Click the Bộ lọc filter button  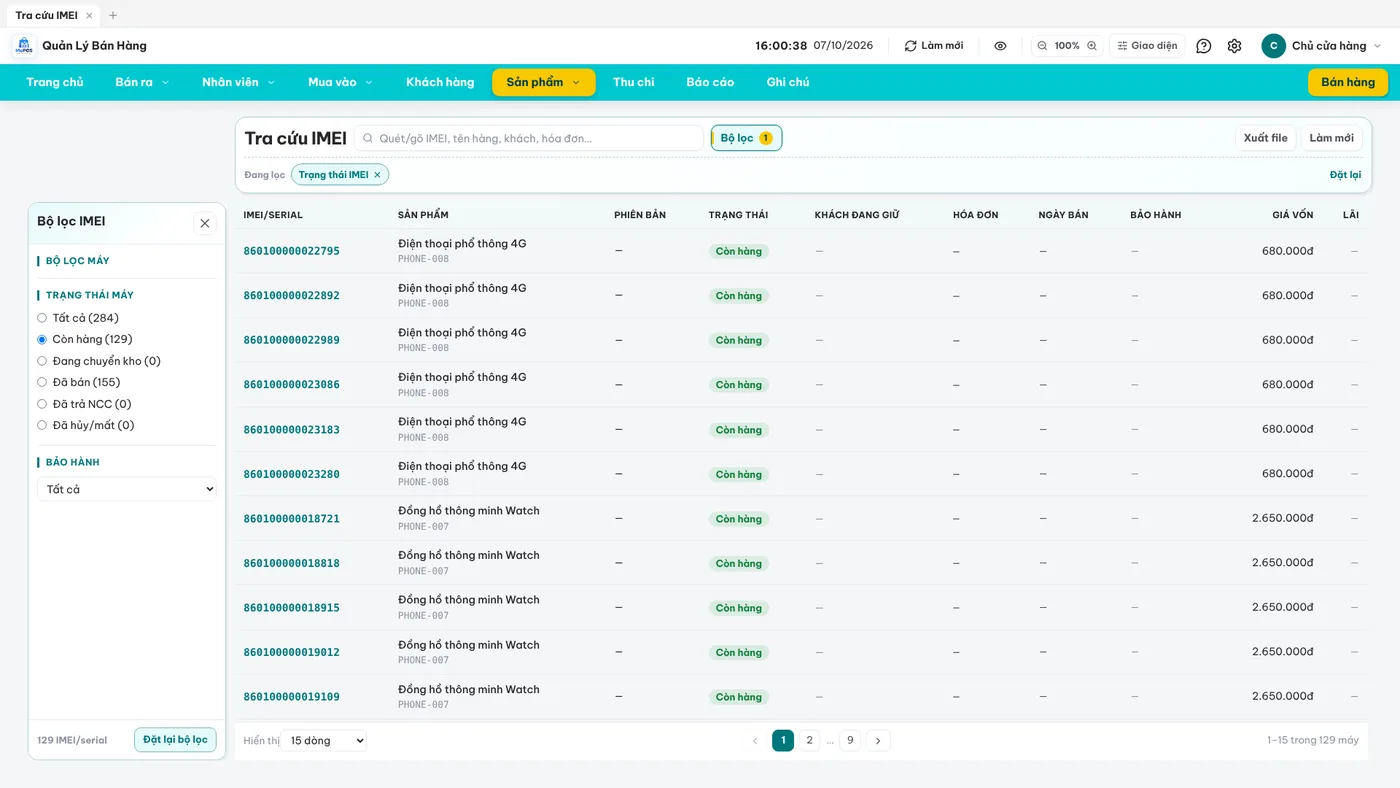pos(746,138)
